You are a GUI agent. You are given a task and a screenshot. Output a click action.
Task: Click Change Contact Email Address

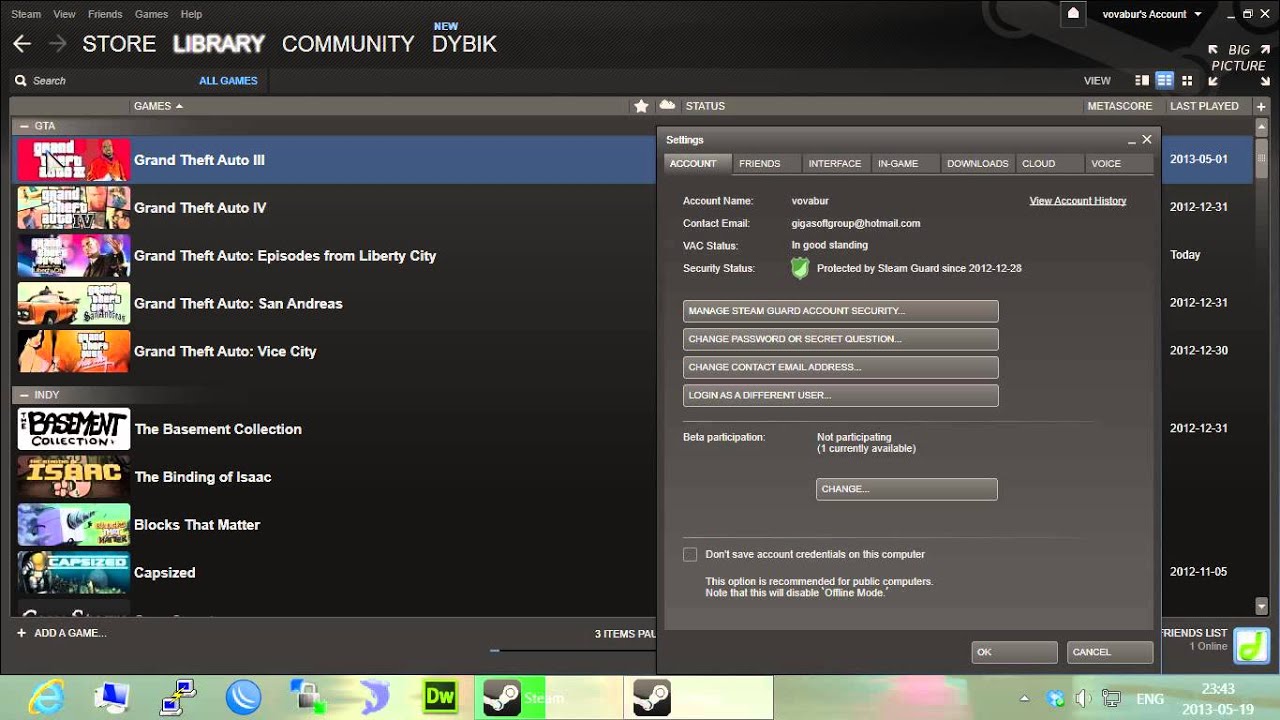point(840,367)
